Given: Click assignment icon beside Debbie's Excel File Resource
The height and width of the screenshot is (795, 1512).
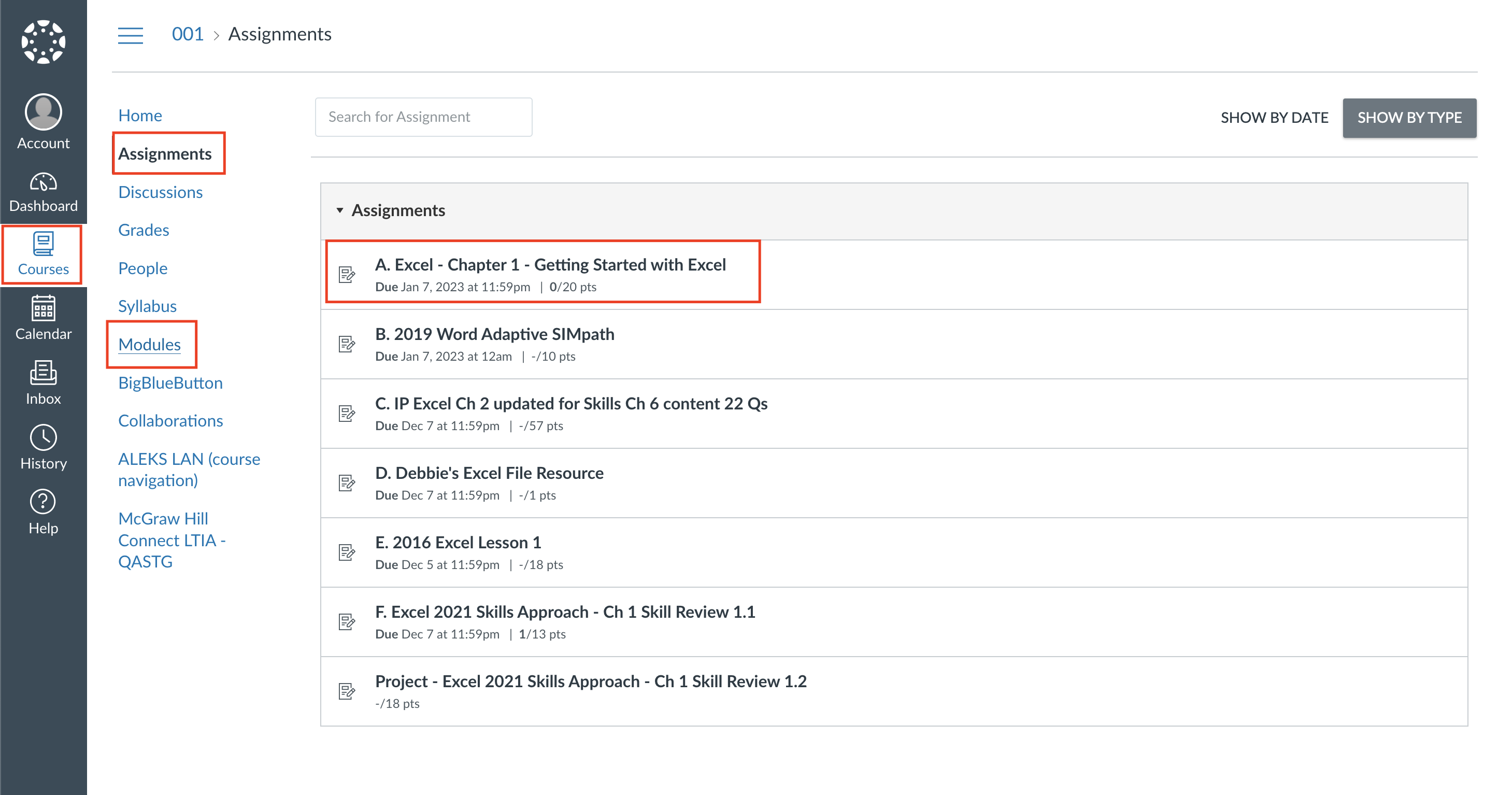Looking at the screenshot, I should (347, 482).
